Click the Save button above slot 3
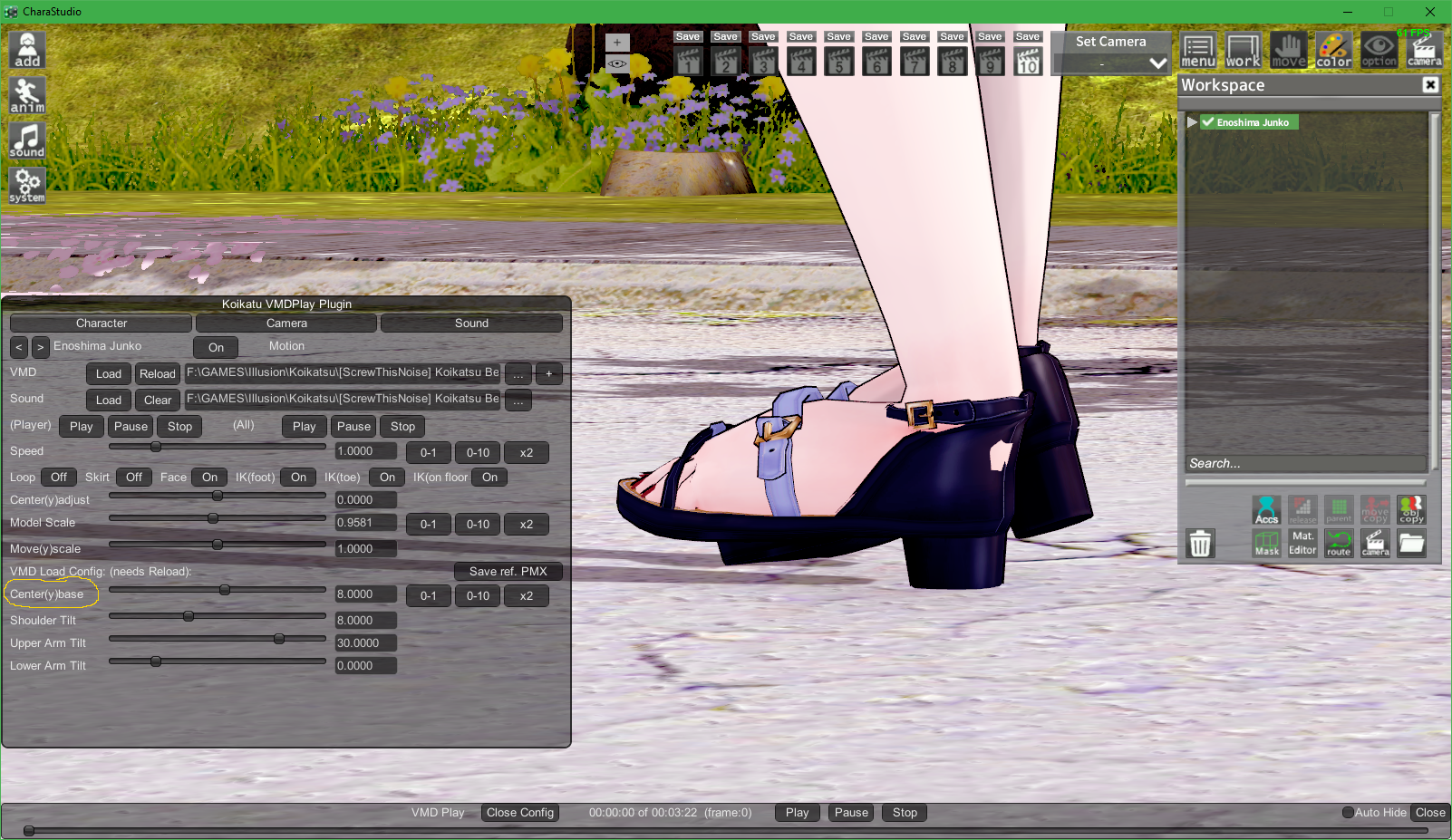 764,37
